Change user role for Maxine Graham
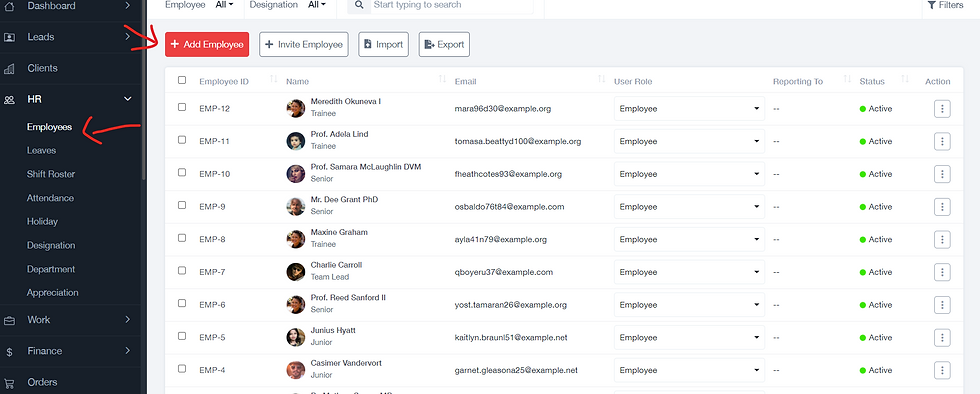Screen dimensions: 980x394 click(689, 240)
